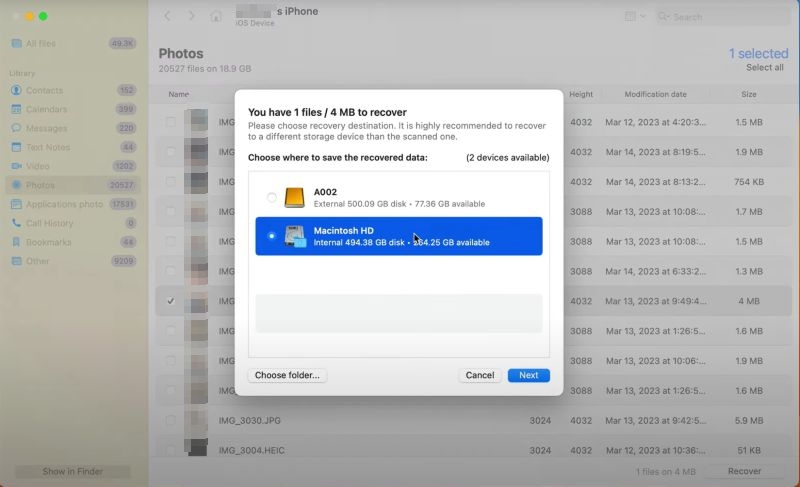
Task: Click the Contacts person icon
Action: pos(16,90)
